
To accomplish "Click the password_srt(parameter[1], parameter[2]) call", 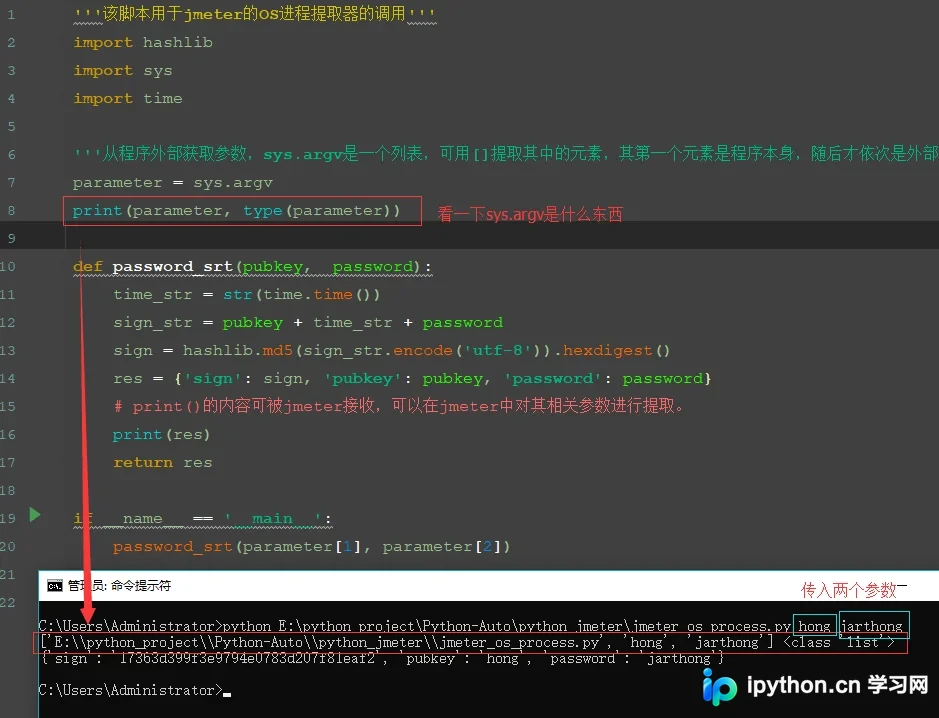I will (x=311, y=547).
